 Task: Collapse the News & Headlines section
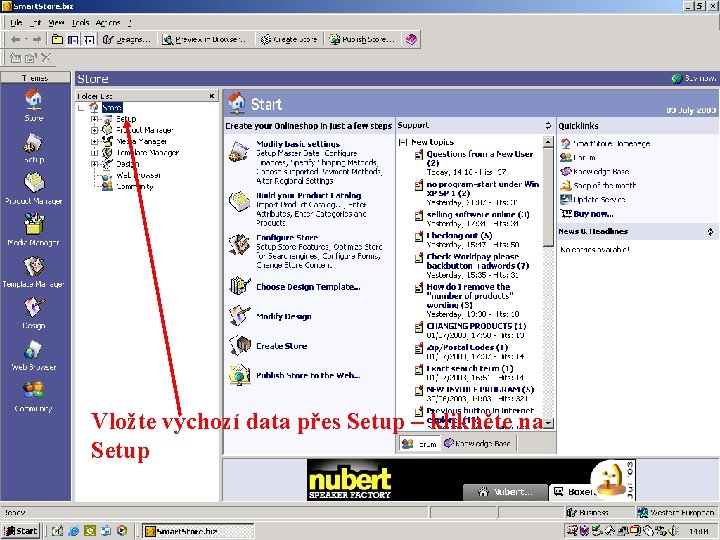710,232
